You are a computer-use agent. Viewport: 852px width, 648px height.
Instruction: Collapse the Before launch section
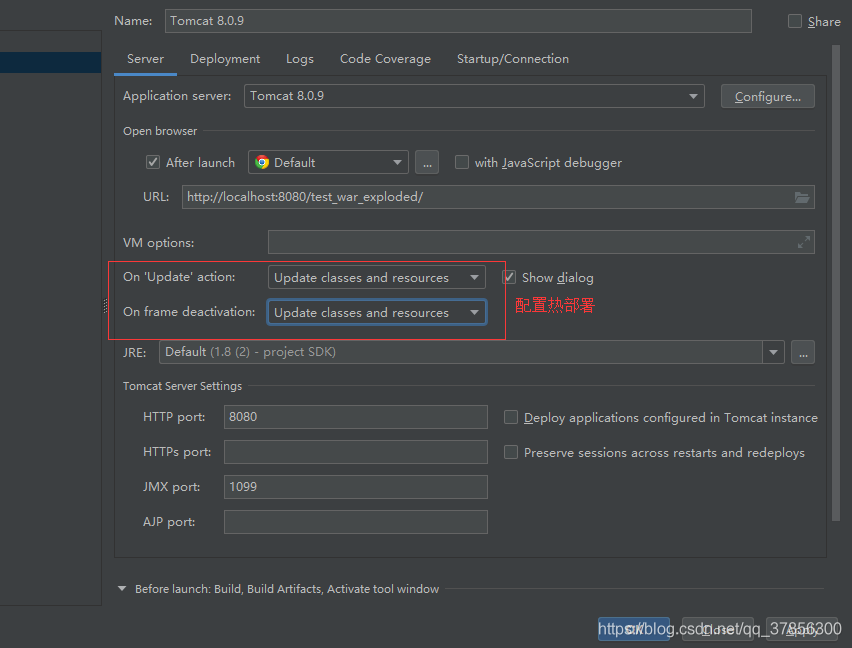122,589
